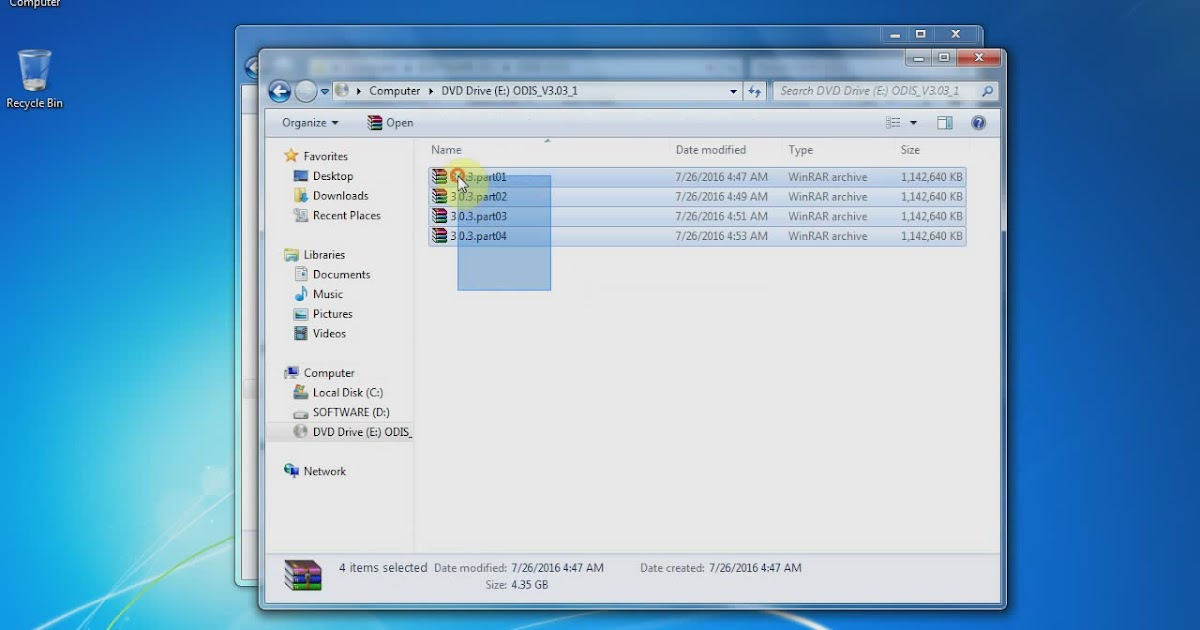Click Date modified value in details pane

(557, 568)
